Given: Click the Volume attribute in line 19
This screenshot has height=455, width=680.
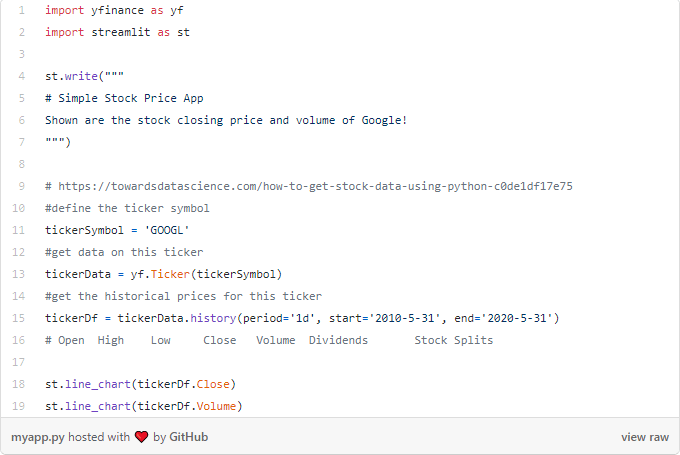Looking at the screenshot, I should click(216, 406).
